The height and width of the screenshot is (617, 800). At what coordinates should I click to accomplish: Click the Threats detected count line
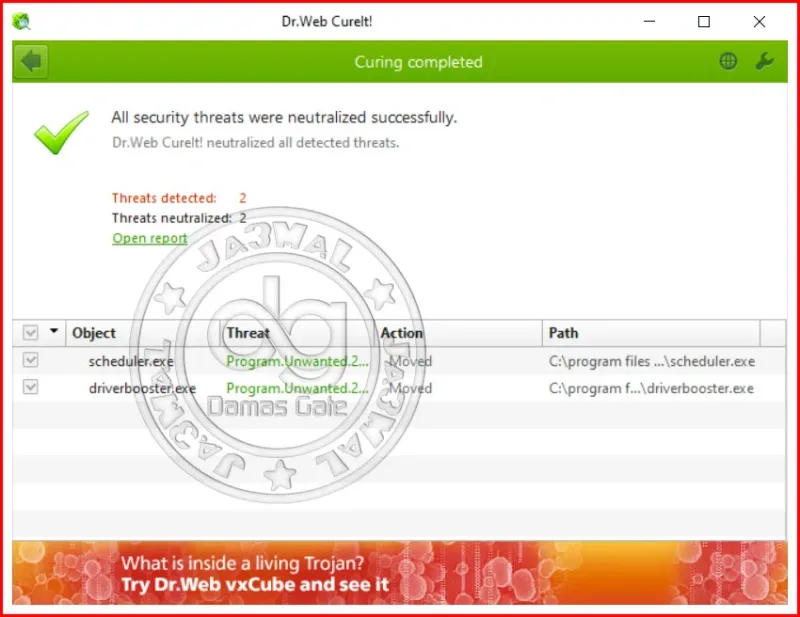(179, 198)
